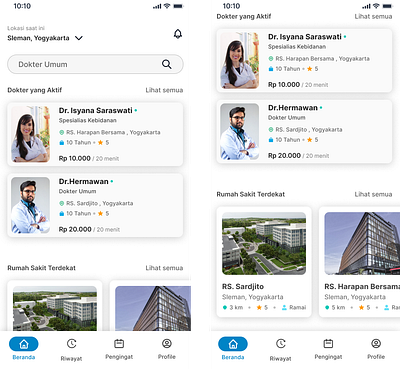Select Dr. Isyana Saraswati photo in left screen
The height and width of the screenshot is (369, 400).
(30, 134)
